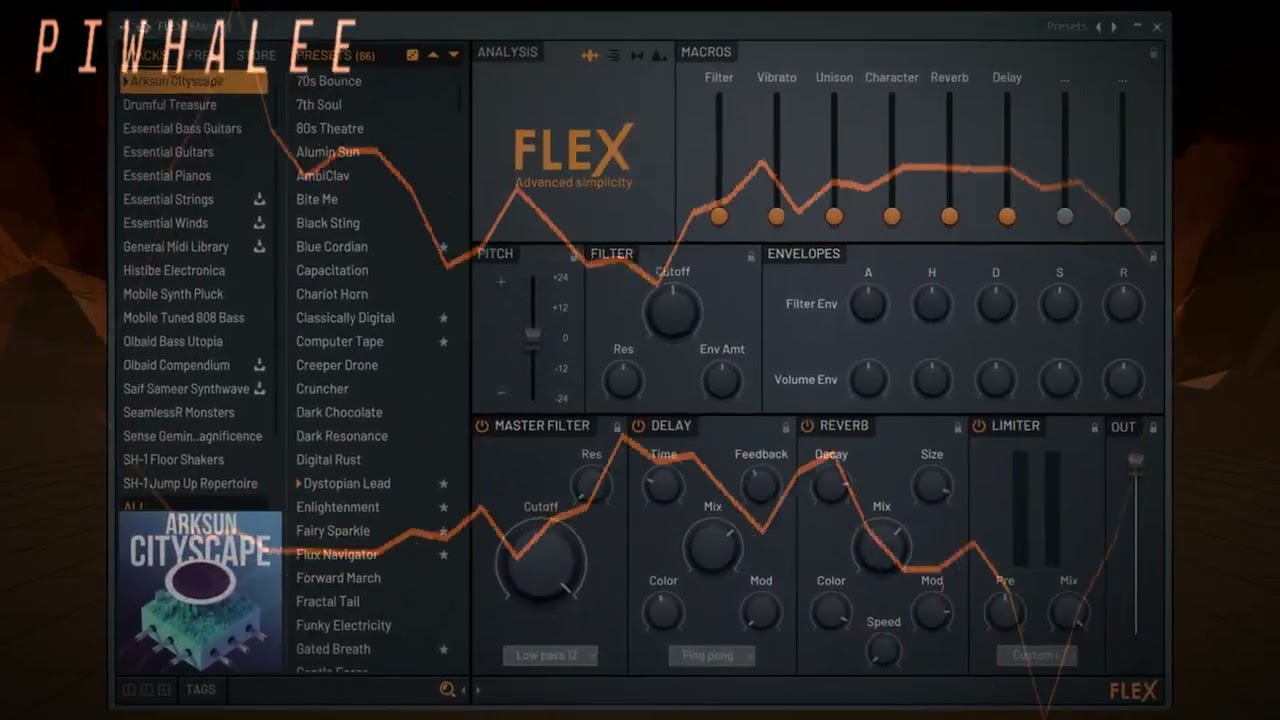Open the Store tab
Viewport: 1280px width, 720px height.
click(x=256, y=56)
